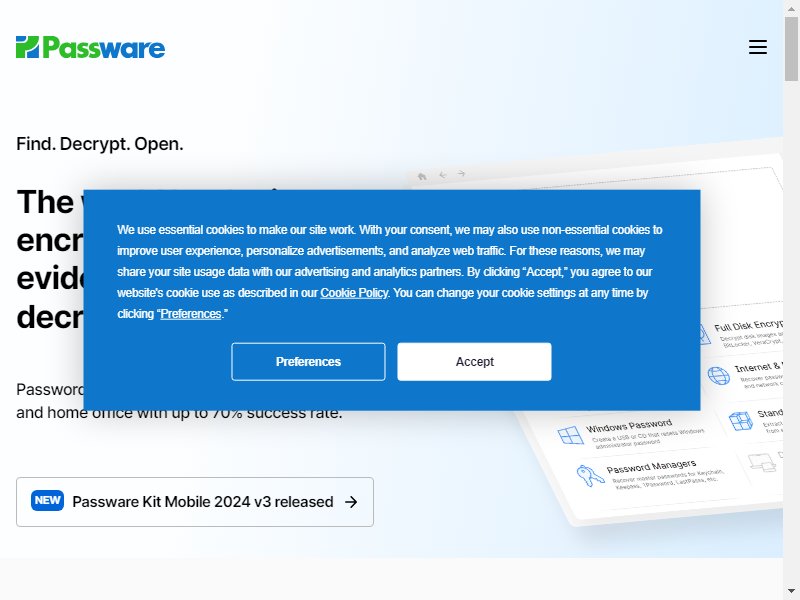Click the forward arrow in app preview

(461, 173)
